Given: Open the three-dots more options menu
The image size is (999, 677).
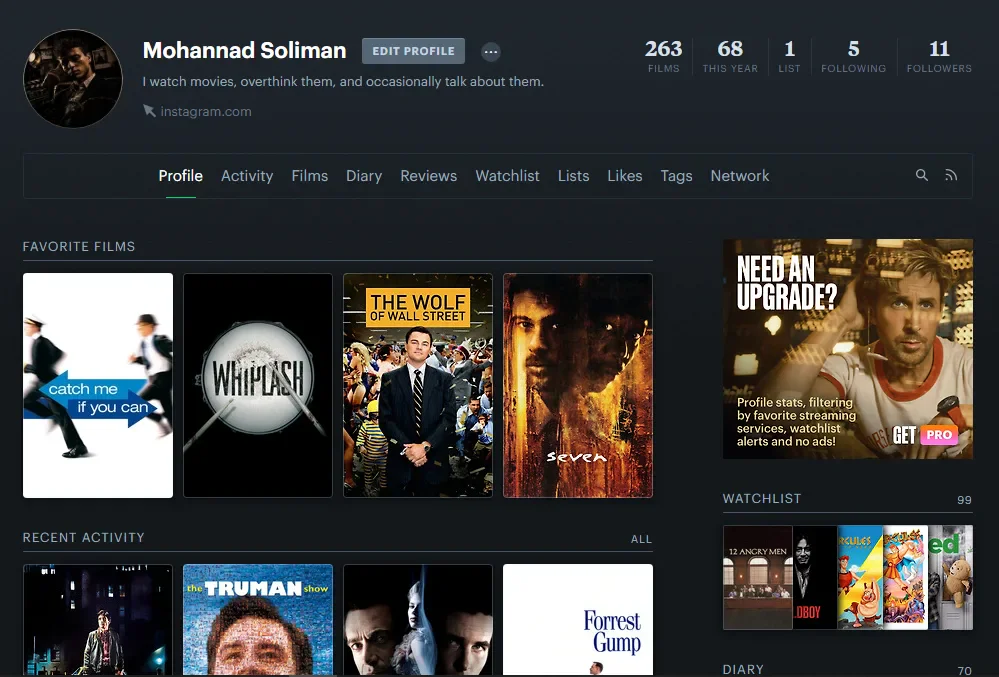Looking at the screenshot, I should [491, 52].
